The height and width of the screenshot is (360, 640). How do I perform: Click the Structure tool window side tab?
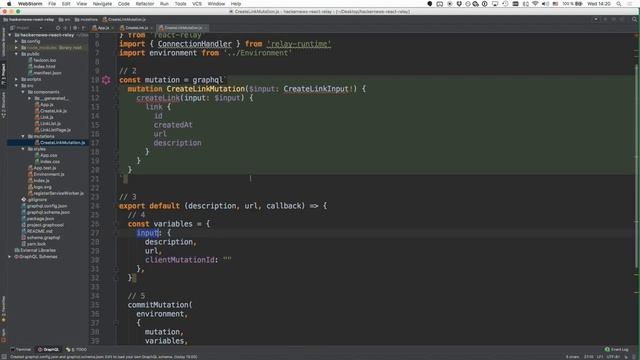3,105
